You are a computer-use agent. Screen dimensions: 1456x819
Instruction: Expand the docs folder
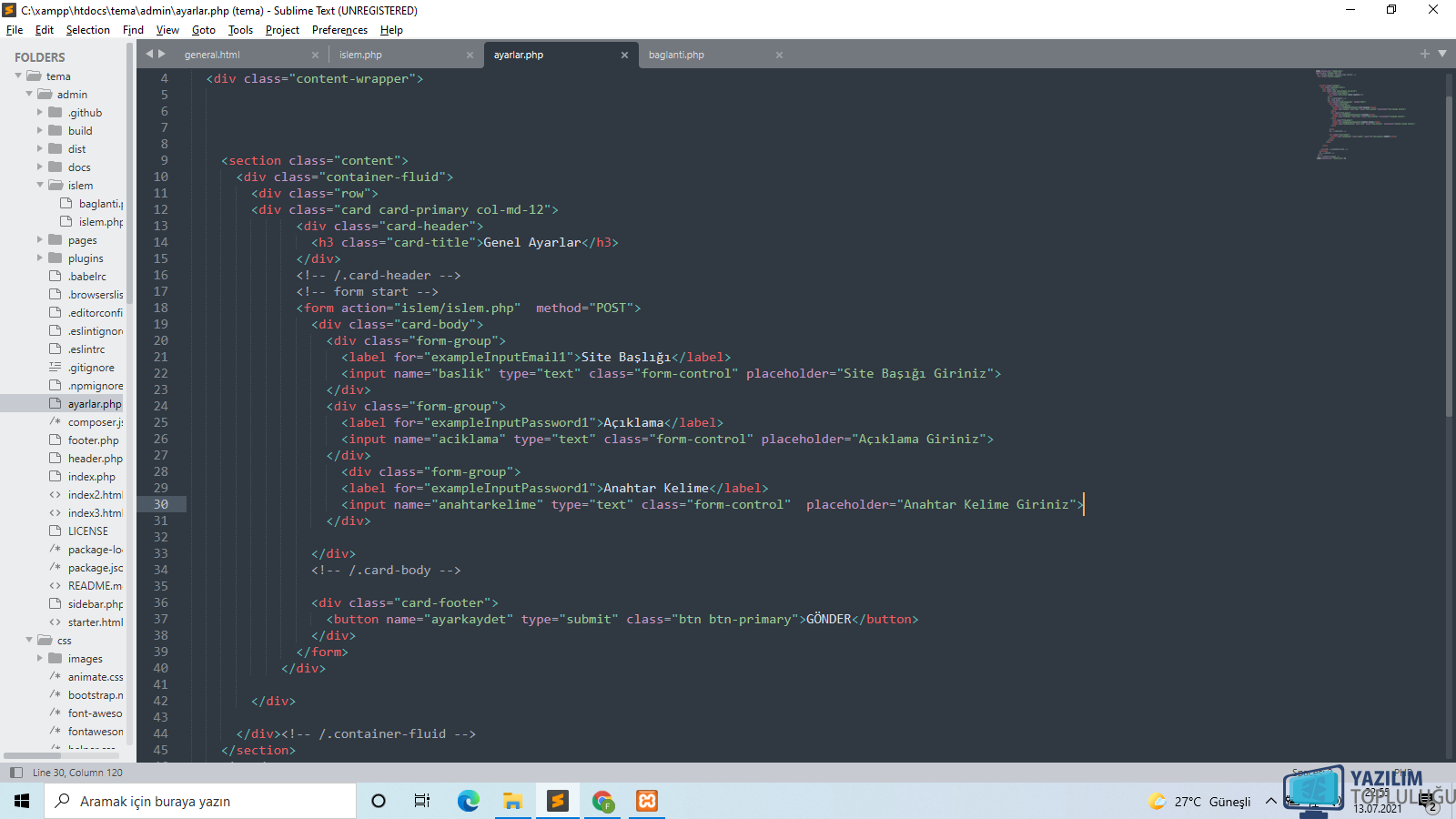40,167
